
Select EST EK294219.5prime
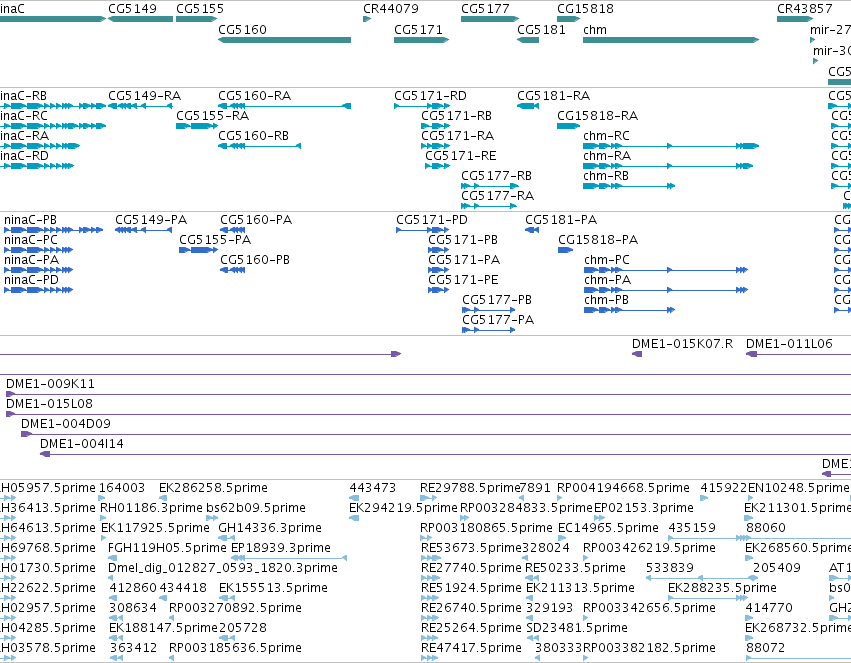(x=354, y=518)
